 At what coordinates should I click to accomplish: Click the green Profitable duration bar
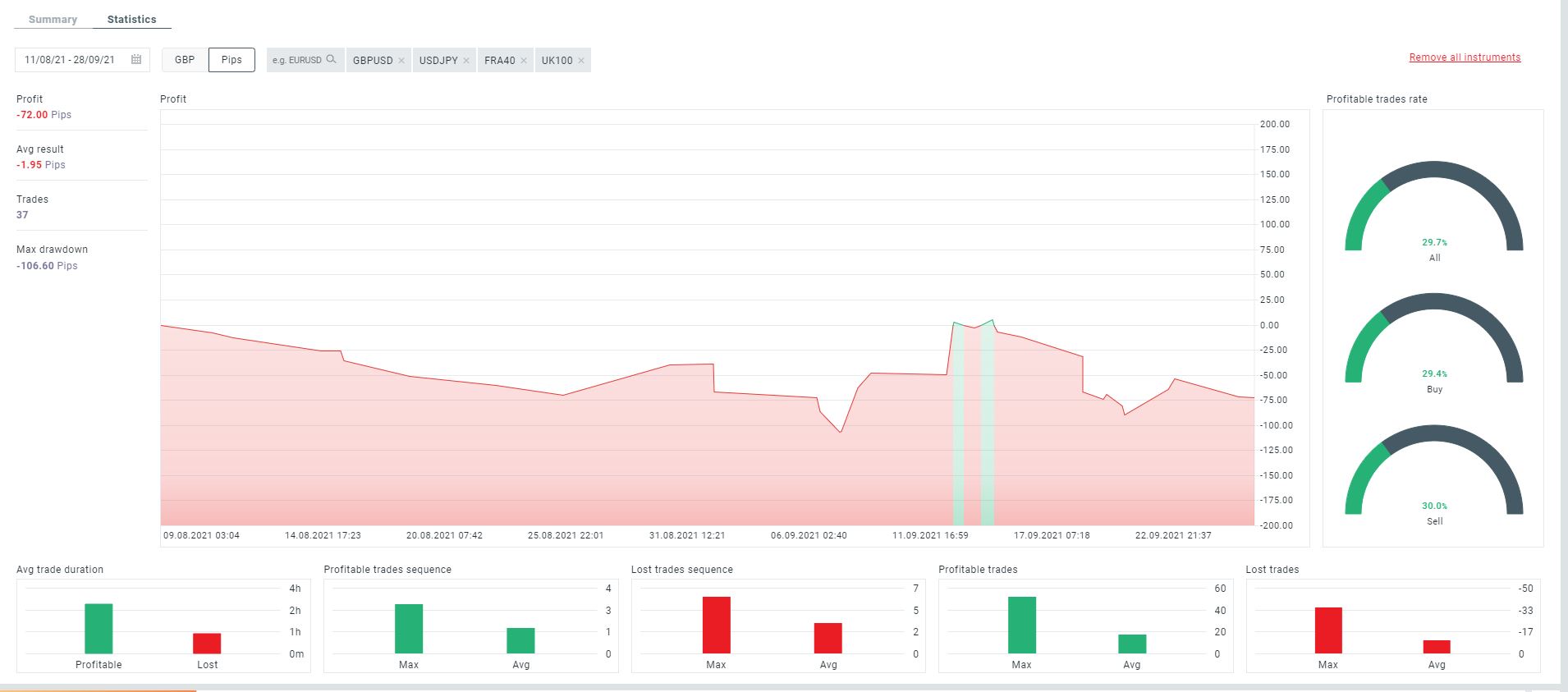pyautogui.click(x=99, y=629)
